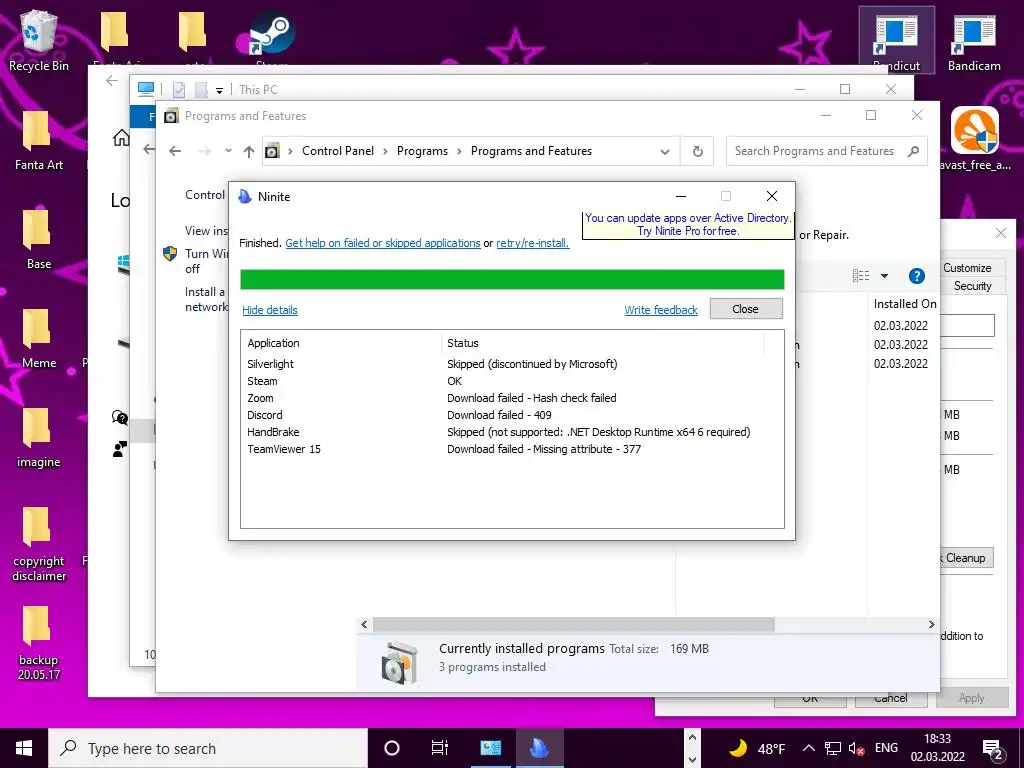The image size is (1024, 768).
Task: Select the Zoom row in Ninite
Action: 512,398
